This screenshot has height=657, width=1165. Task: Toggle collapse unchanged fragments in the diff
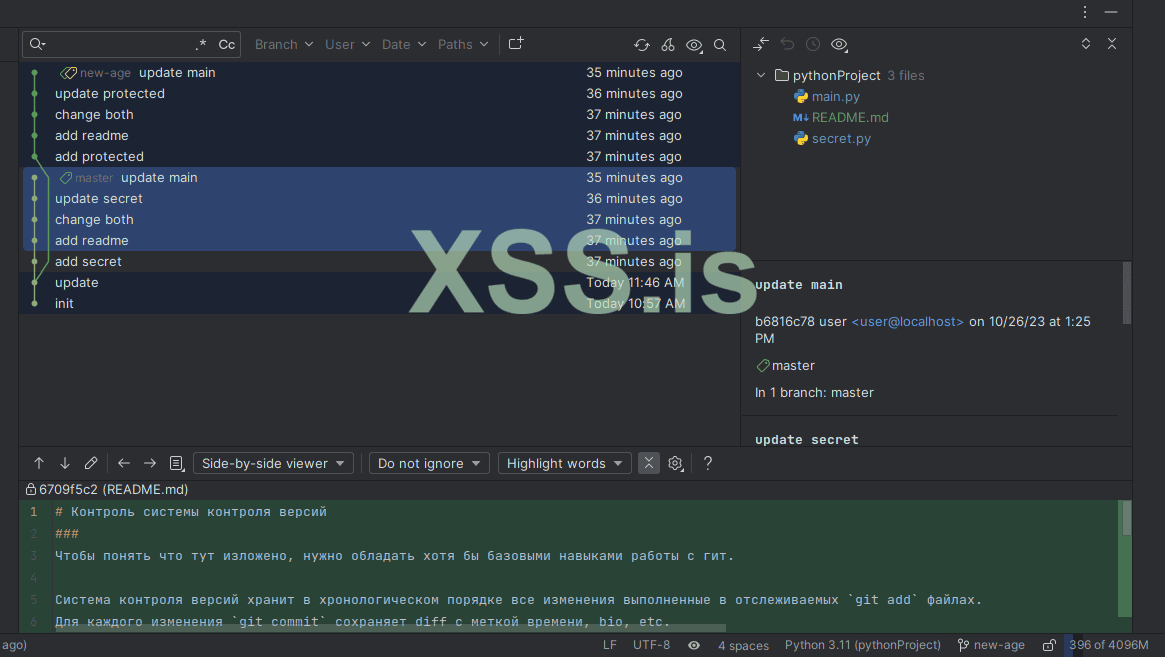click(x=648, y=463)
